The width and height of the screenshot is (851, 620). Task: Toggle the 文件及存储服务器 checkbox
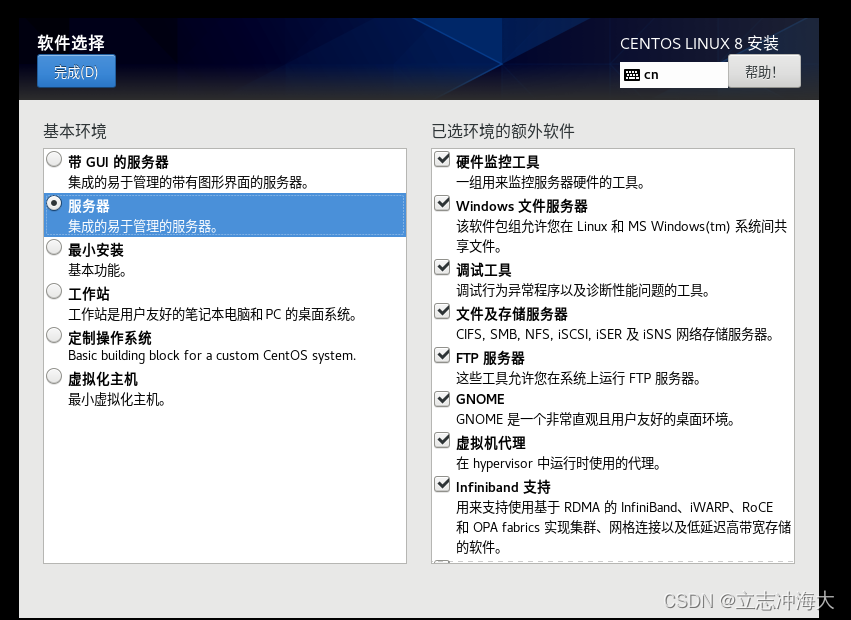442,311
